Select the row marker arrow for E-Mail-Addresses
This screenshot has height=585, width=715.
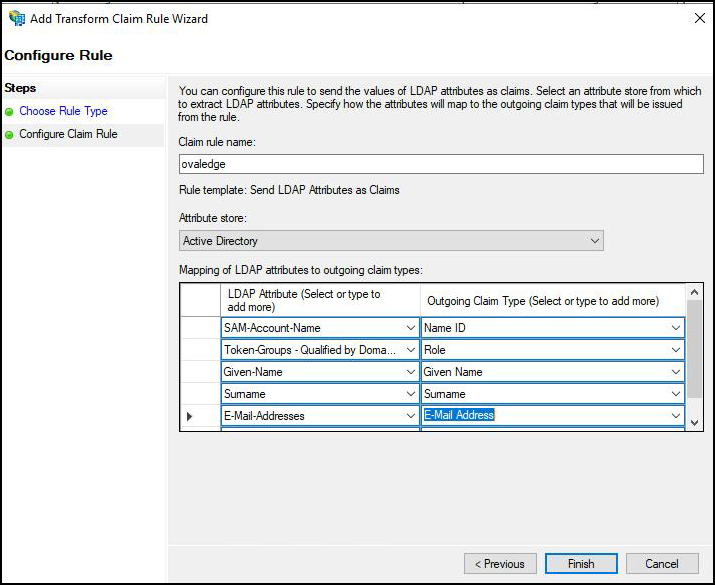(191, 416)
